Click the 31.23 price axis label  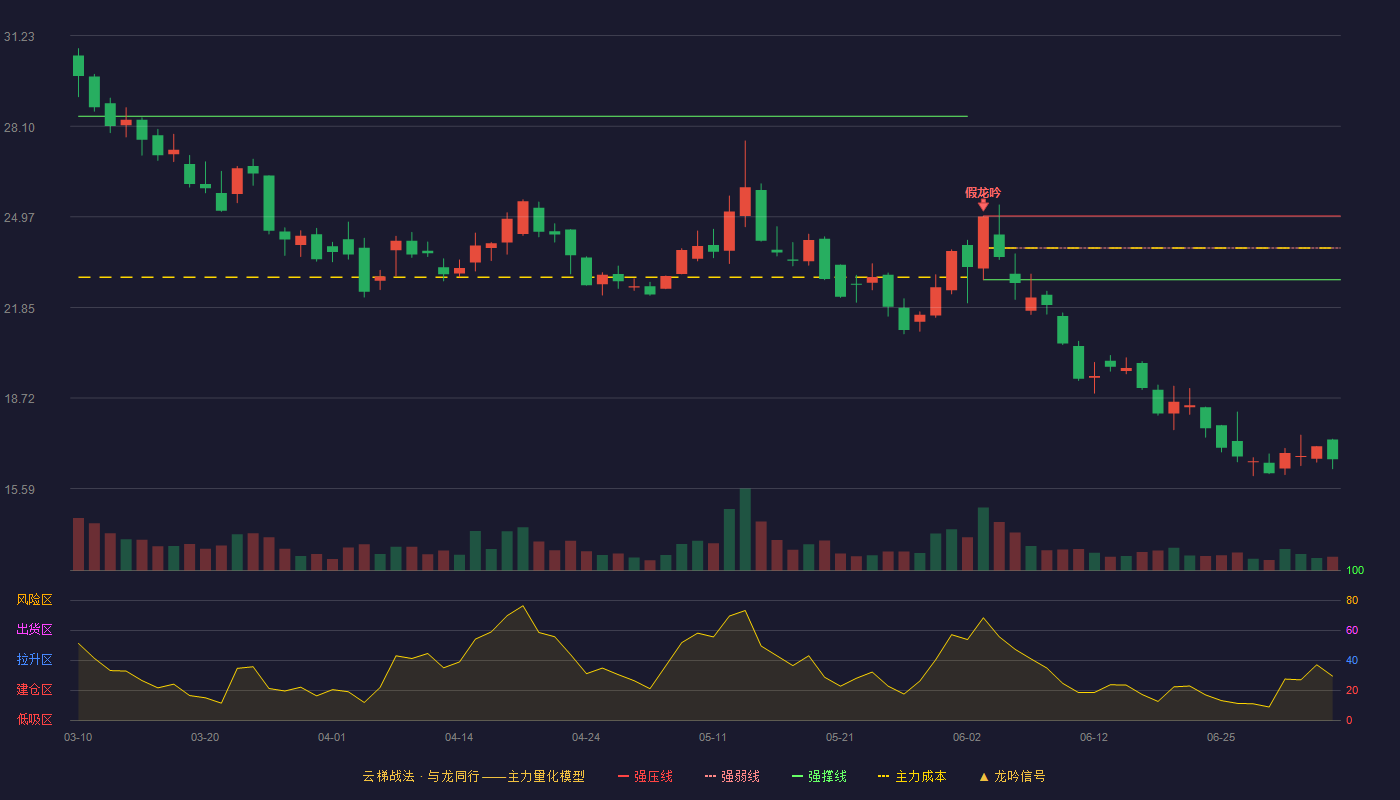[x=19, y=37]
